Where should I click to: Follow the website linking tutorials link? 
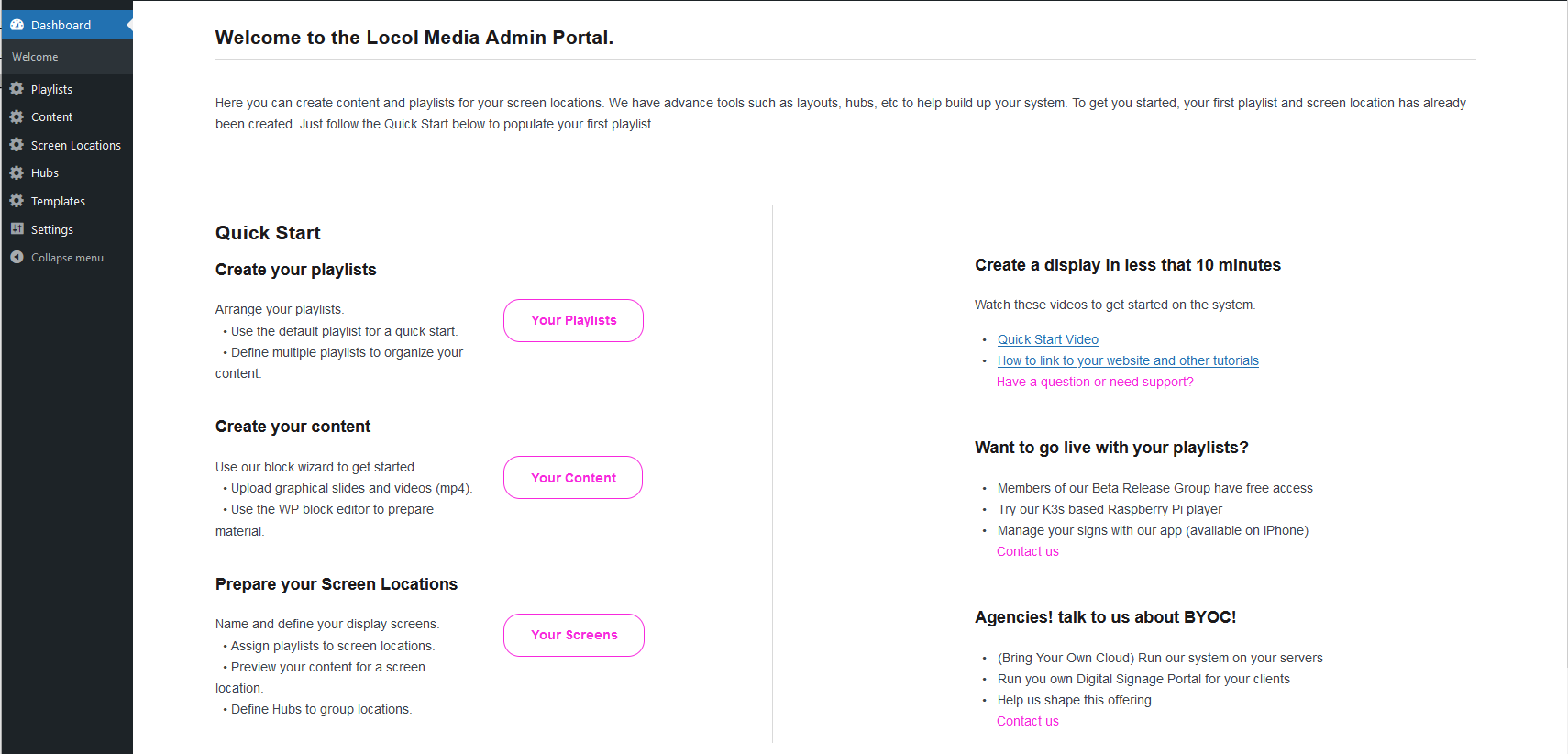tap(1128, 360)
